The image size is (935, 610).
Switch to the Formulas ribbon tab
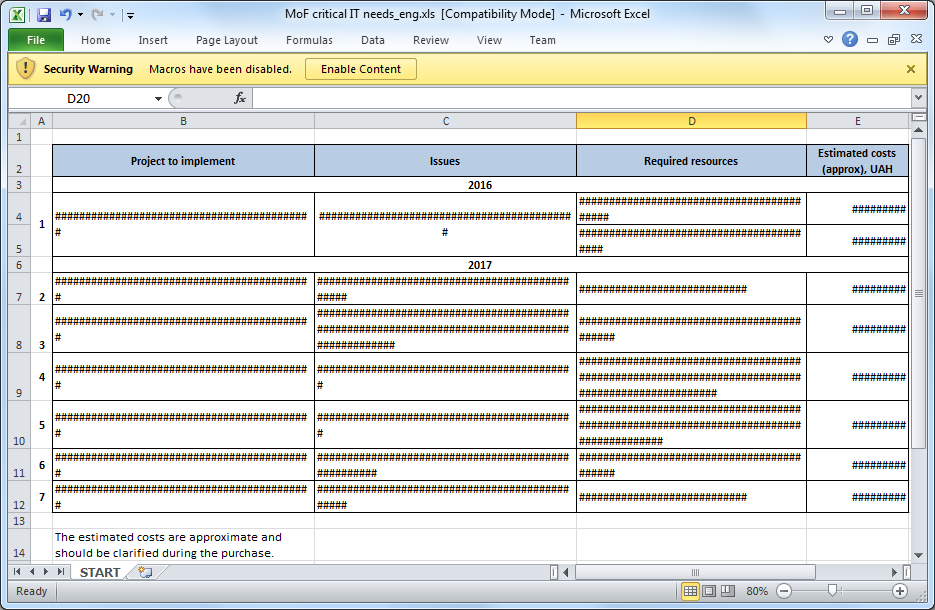coord(309,40)
